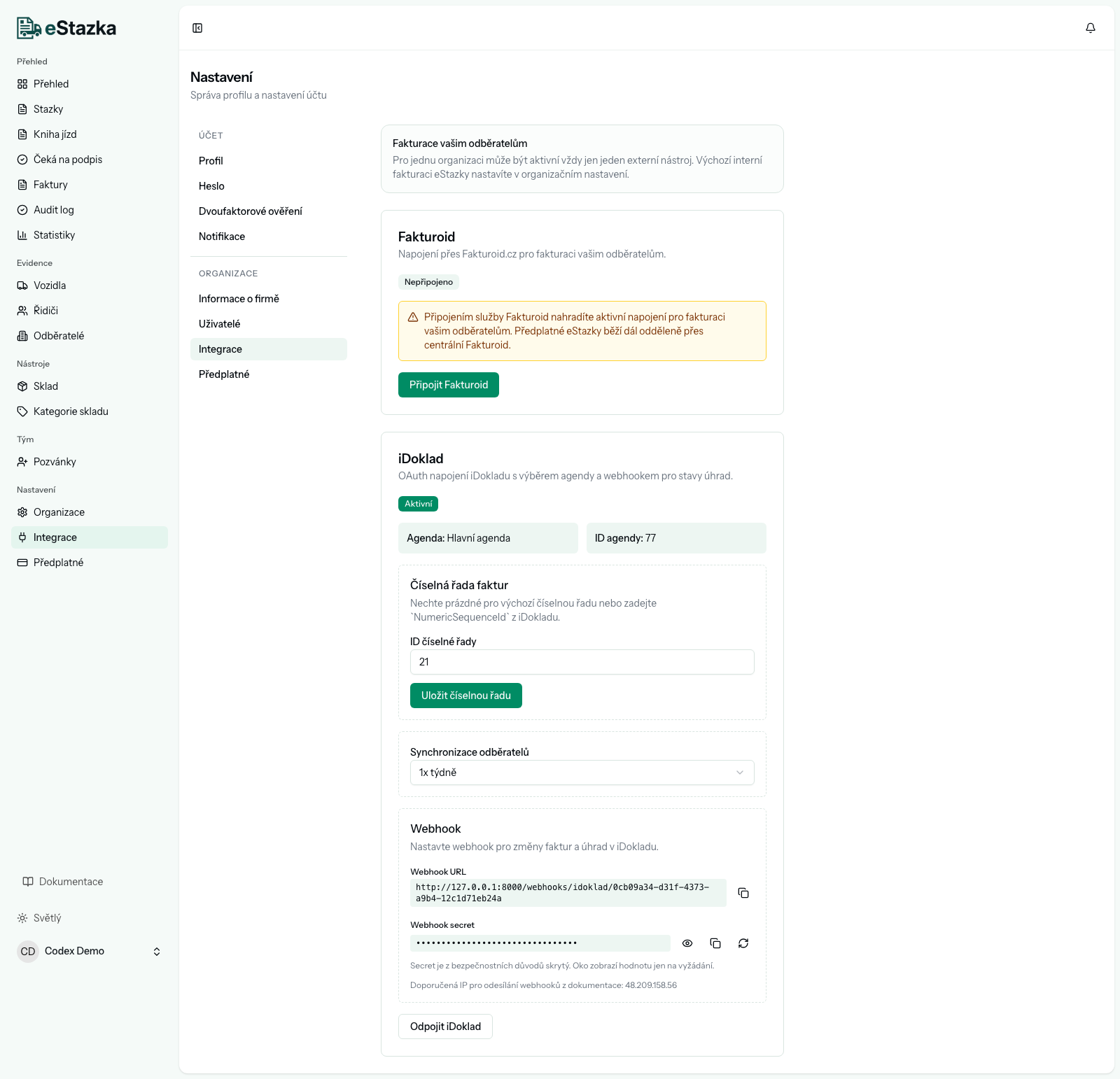Click ID agendy: 77 box
The image size is (1120, 1079).
(x=676, y=538)
